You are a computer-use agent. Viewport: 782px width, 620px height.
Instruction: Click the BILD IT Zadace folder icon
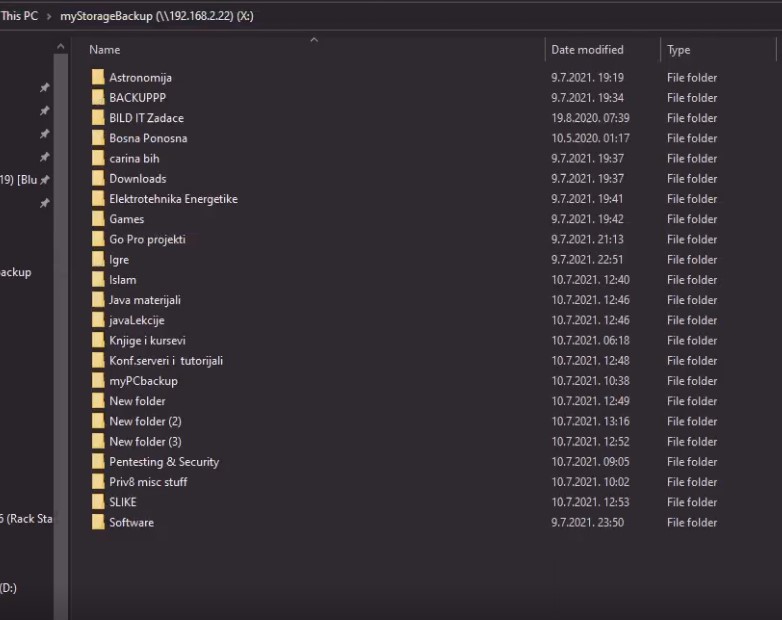[98, 118]
